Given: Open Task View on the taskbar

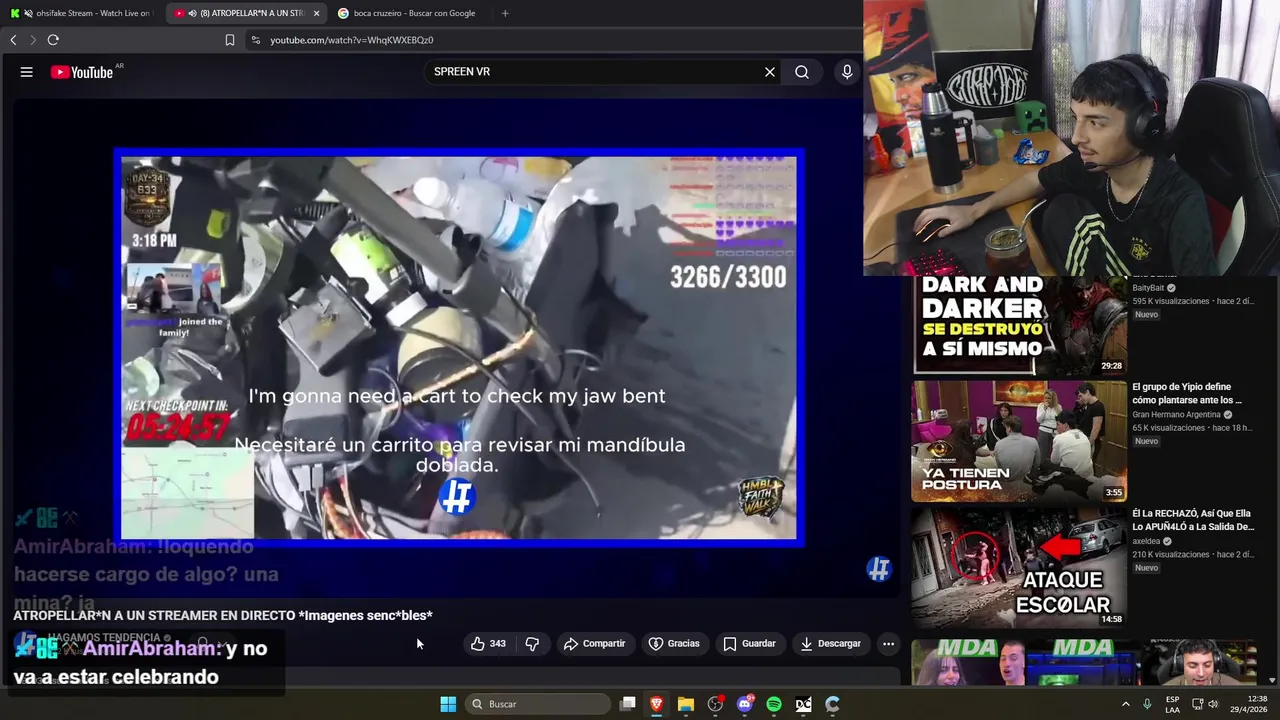Looking at the screenshot, I should pyautogui.click(x=628, y=704).
